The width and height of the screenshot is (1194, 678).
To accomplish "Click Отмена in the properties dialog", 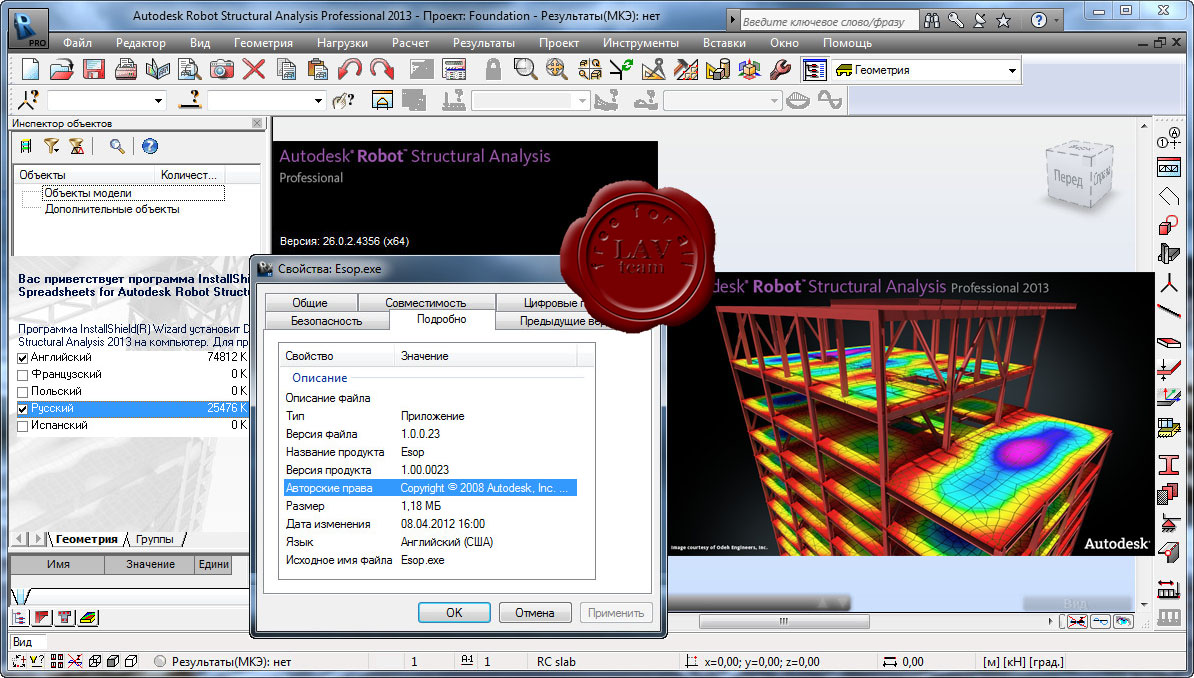I will coord(535,612).
